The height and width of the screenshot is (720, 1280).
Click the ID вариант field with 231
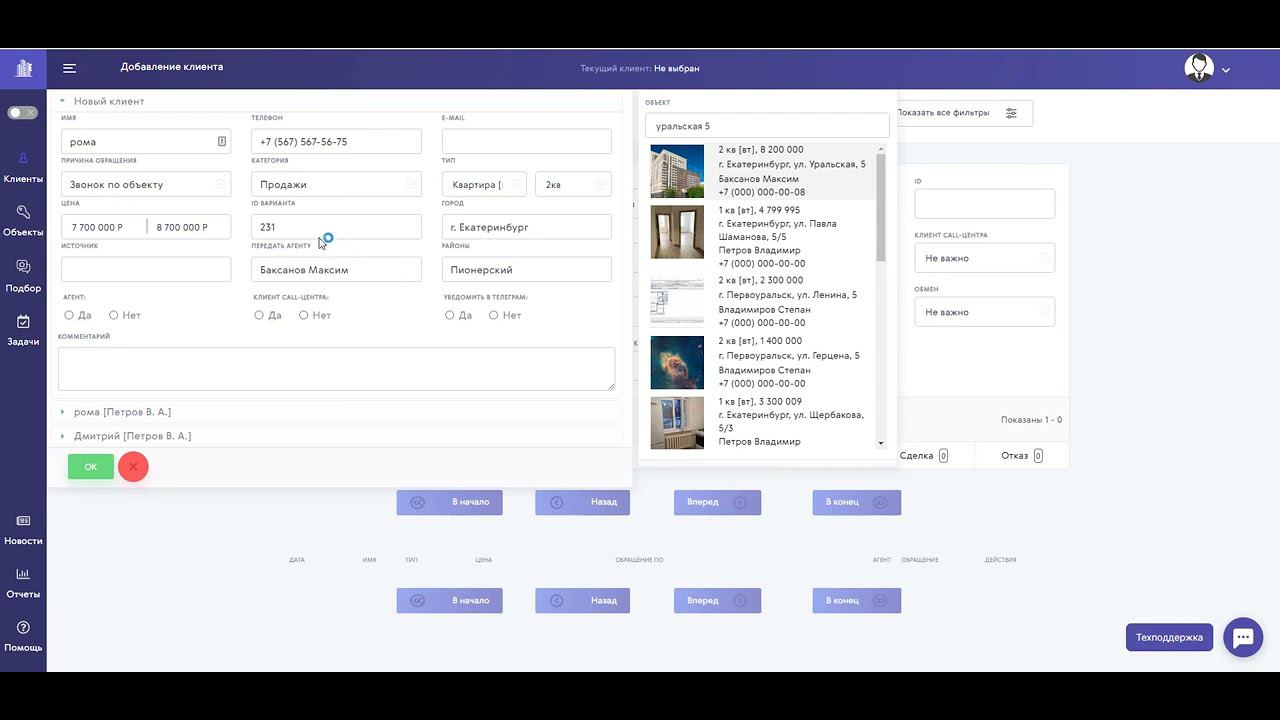click(336, 227)
